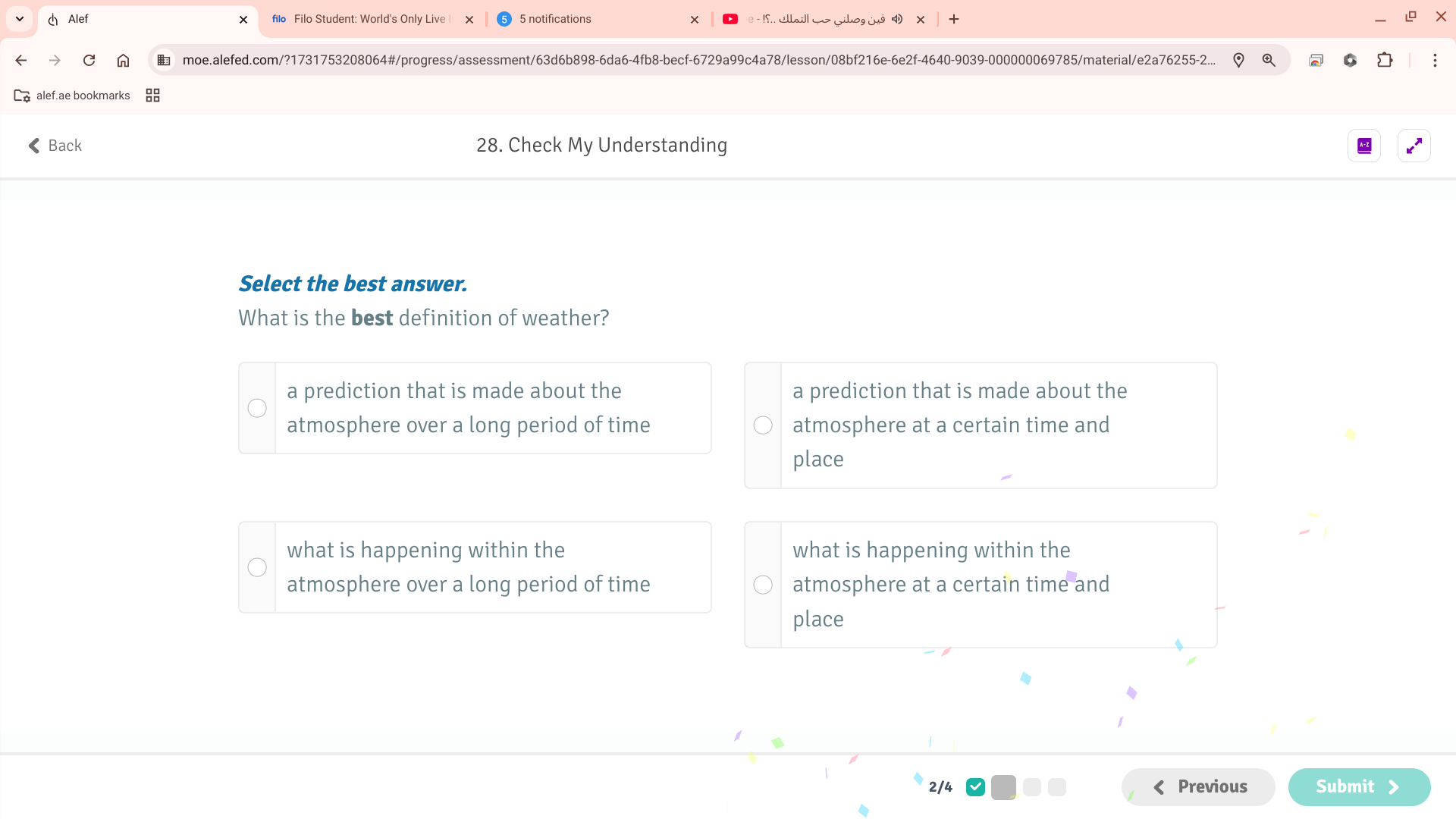Select 'a prediction made about atmosphere at a certain time and place'
Viewport: 1456px width, 819px height.
[763, 425]
